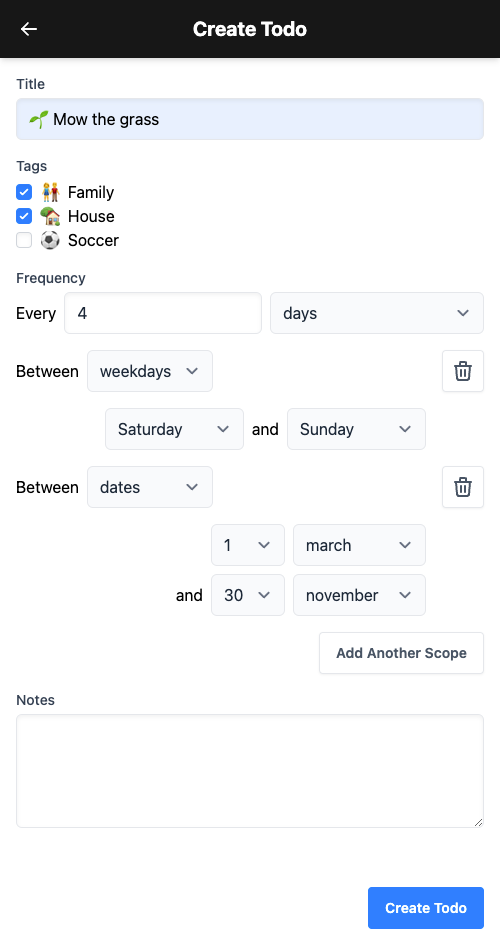This screenshot has height=945, width=500.
Task: Uncheck the House tag checkbox
Action: [23, 216]
